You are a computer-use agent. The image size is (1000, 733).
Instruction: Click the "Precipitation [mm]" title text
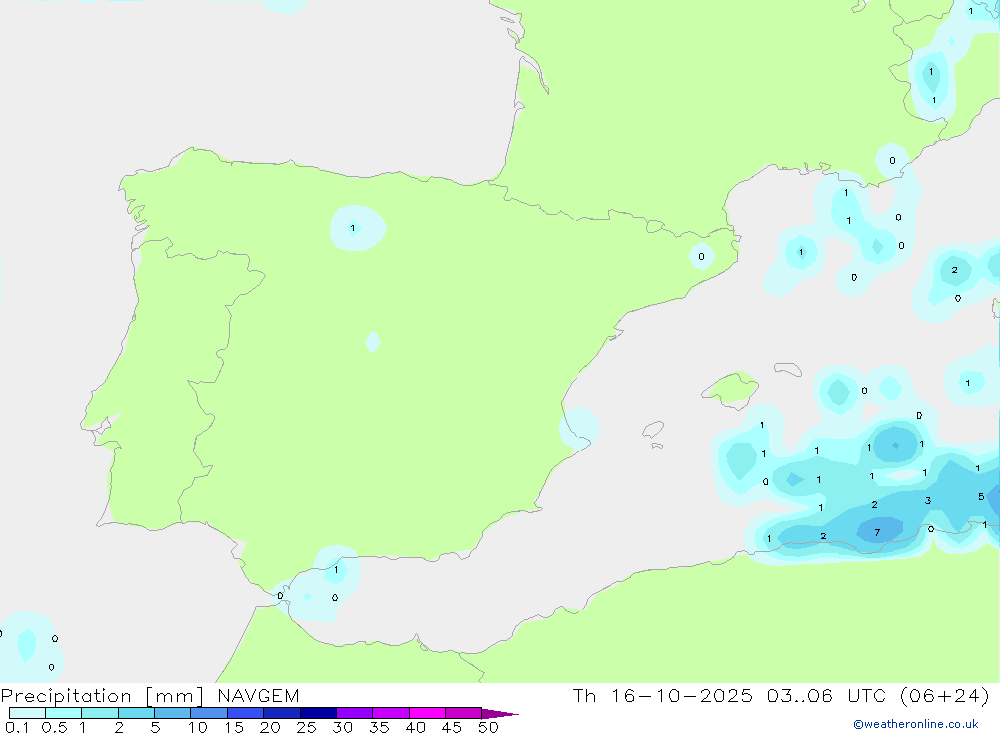[x=102, y=696]
